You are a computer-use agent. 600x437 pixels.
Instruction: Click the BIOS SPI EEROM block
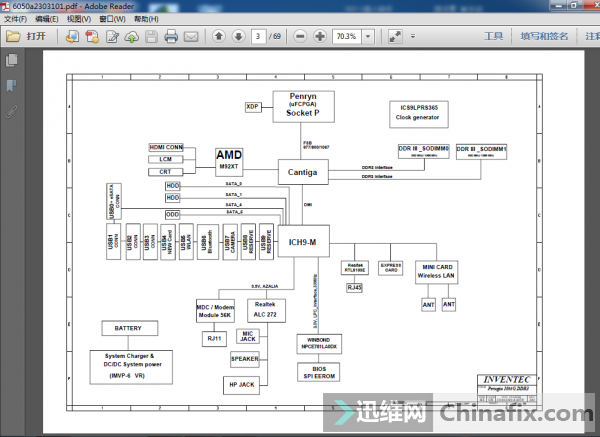click(x=318, y=372)
